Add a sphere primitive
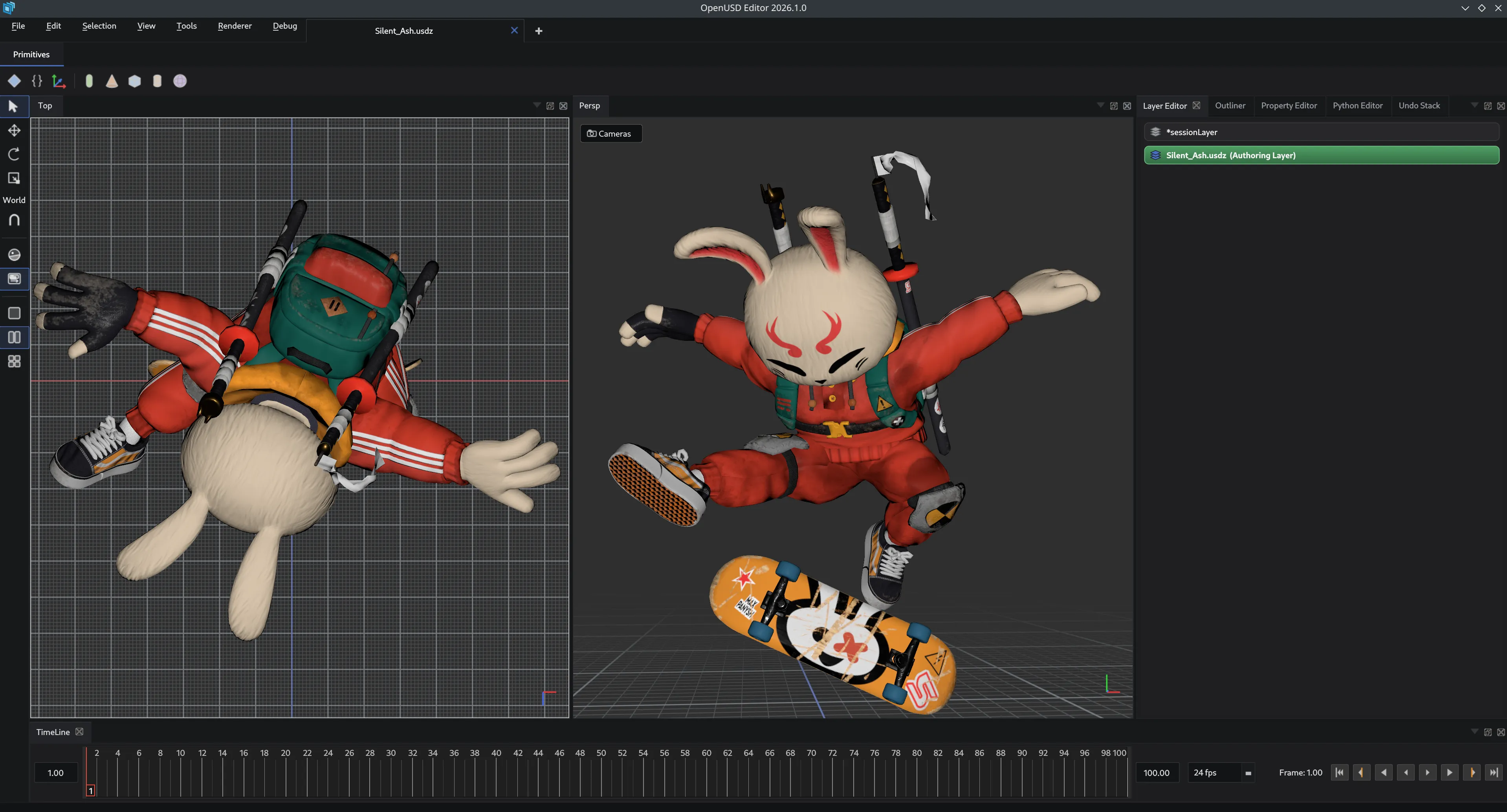This screenshot has height=812, width=1507. 180,80
